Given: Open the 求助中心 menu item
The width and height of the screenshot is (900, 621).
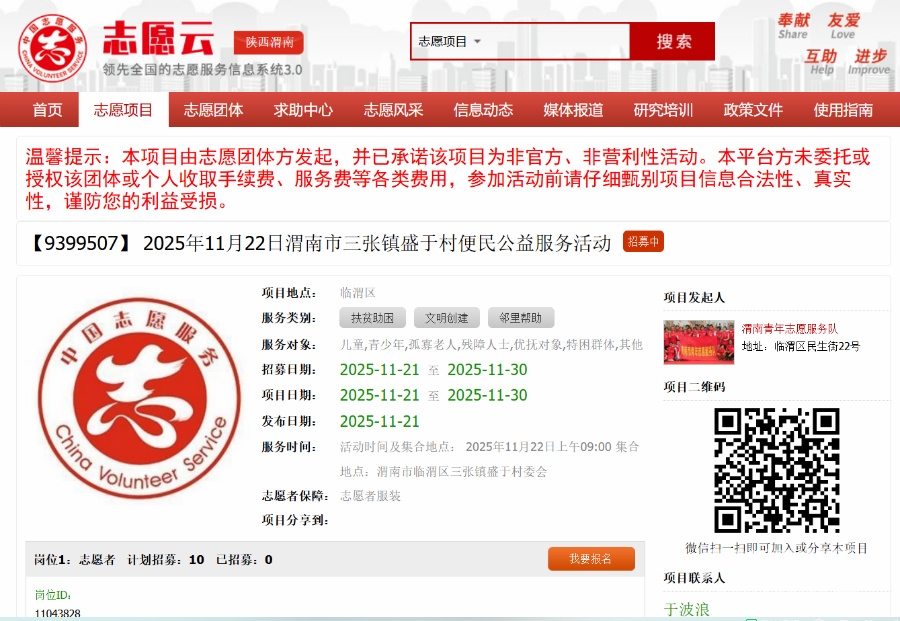Looking at the screenshot, I should (x=303, y=110).
